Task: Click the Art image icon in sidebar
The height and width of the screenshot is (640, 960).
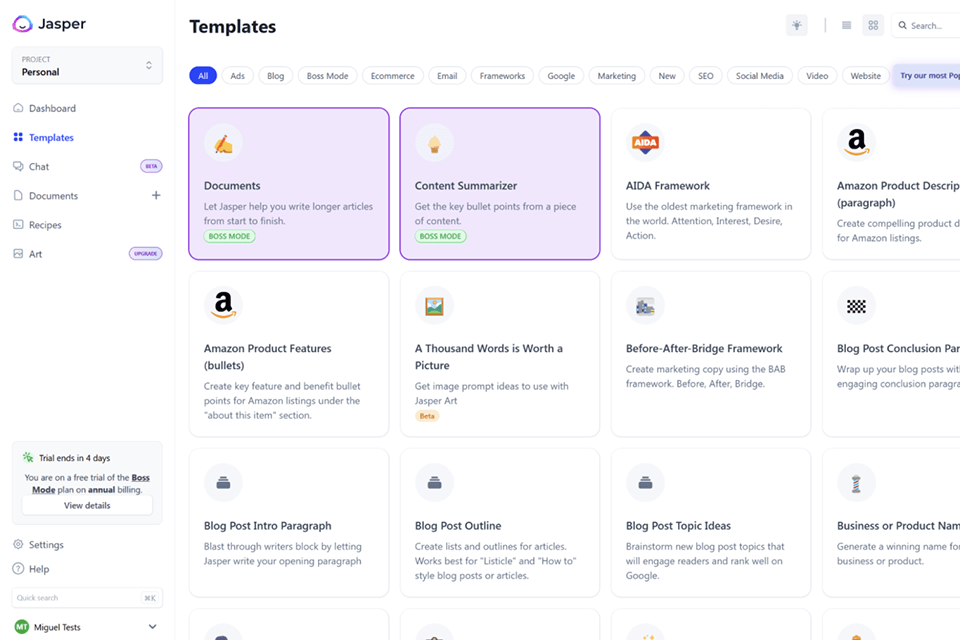Action: tap(18, 254)
